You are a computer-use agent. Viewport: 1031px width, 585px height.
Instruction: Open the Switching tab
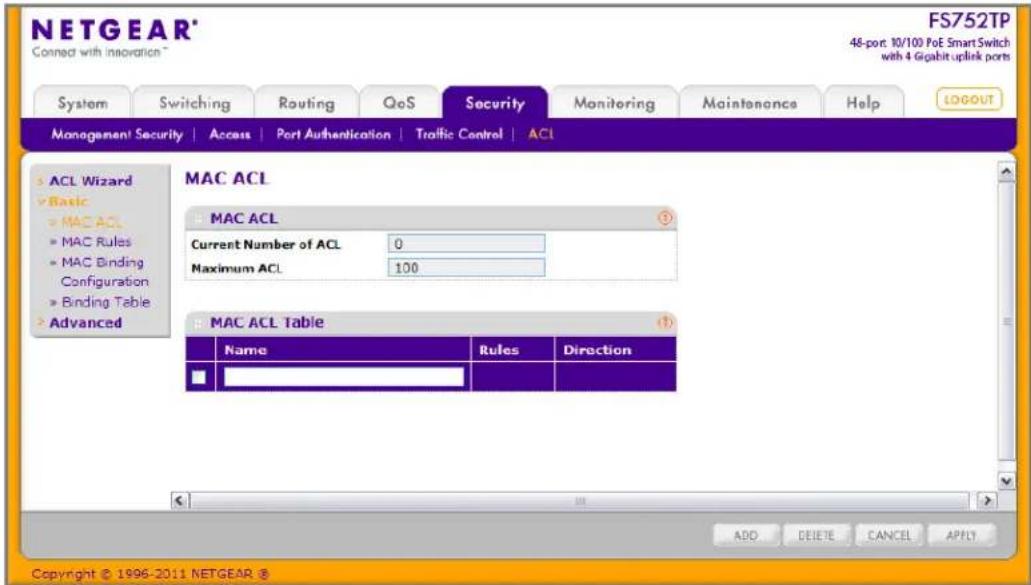point(195,103)
